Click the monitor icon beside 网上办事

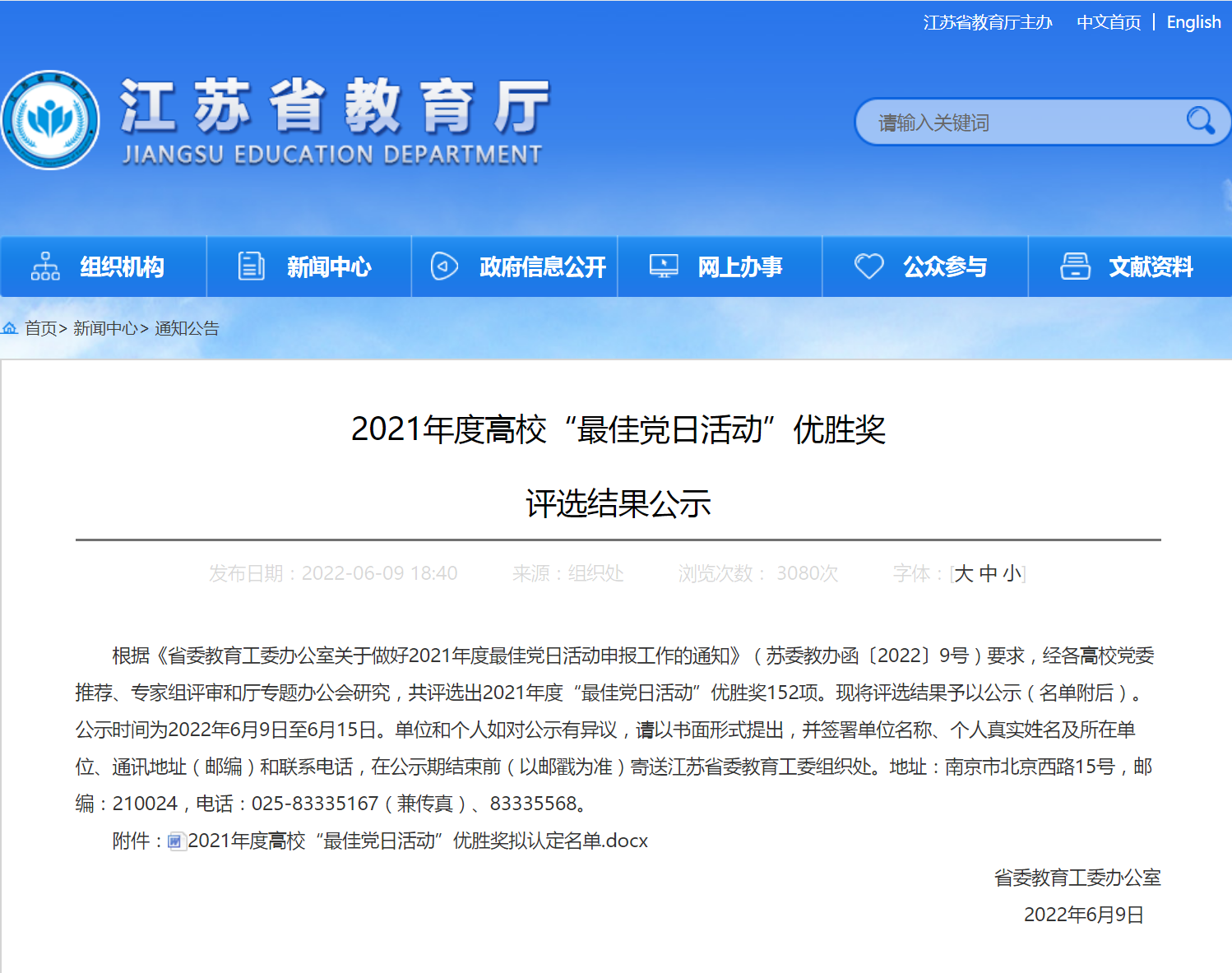click(x=664, y=266)
